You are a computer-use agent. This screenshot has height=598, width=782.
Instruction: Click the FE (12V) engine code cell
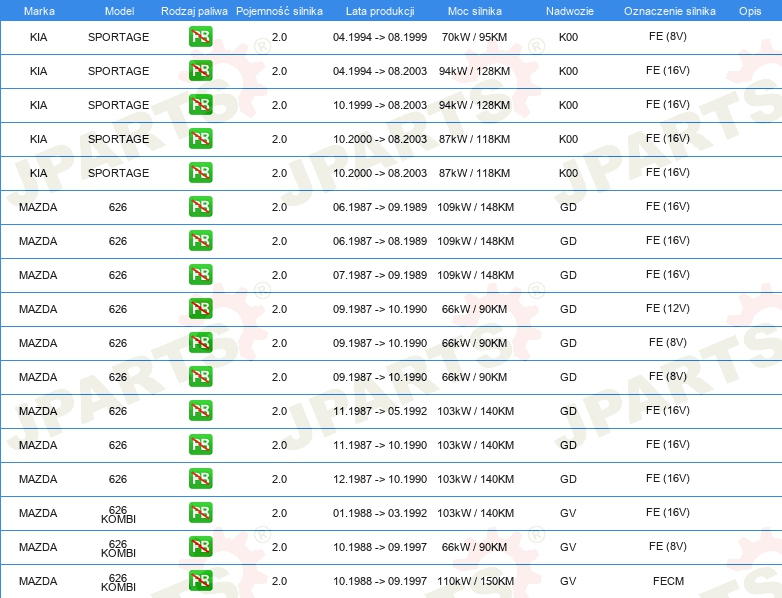click(x=668, y=308)
